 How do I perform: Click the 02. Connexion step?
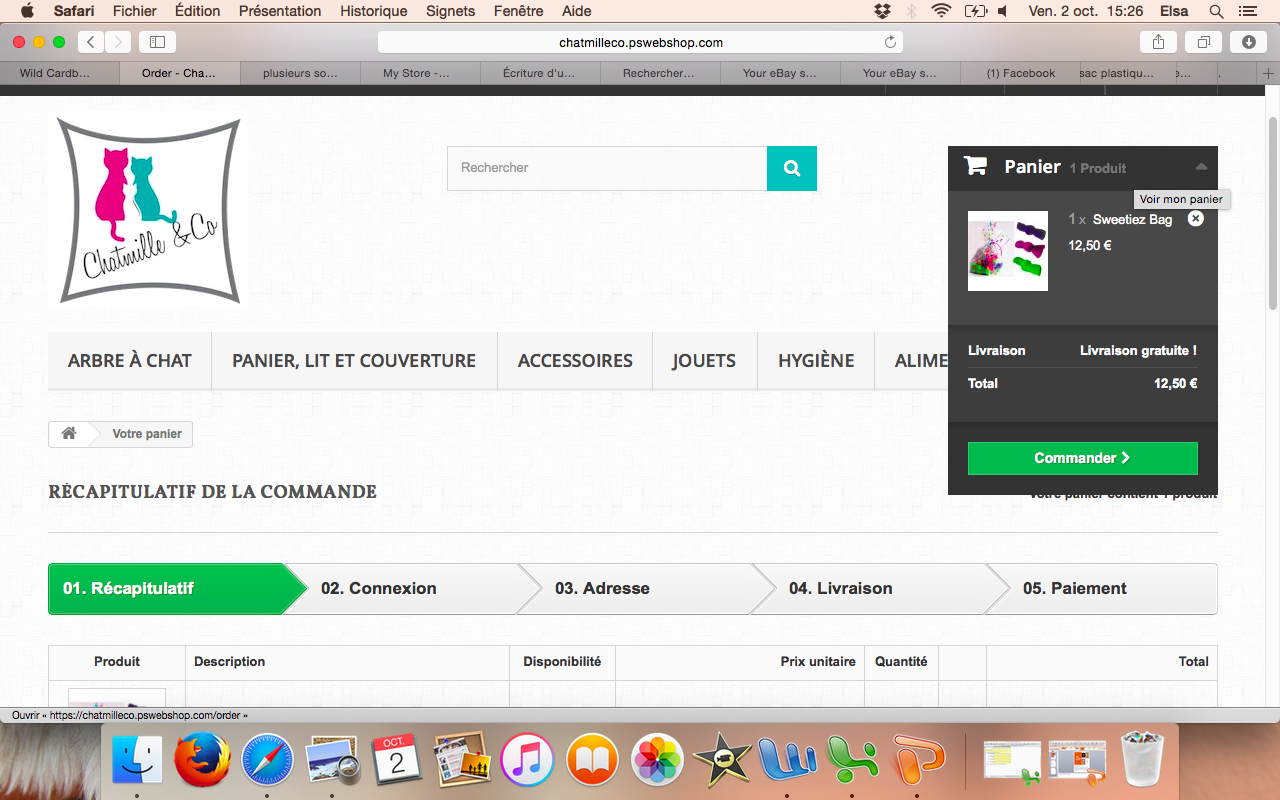tap(400, 589)
